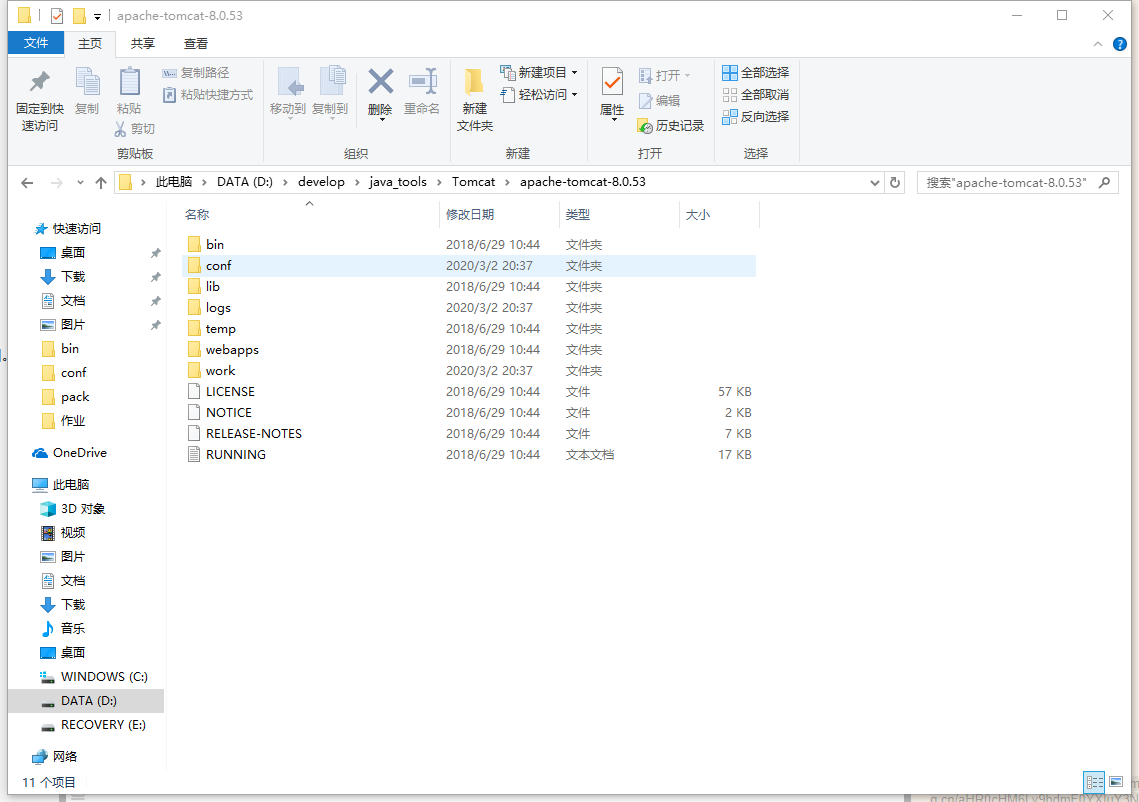Image resolution: width=1139 pixels, height=802 pixels.
Task: Collapse the ribbon chevron
Action: [1098, 44]
